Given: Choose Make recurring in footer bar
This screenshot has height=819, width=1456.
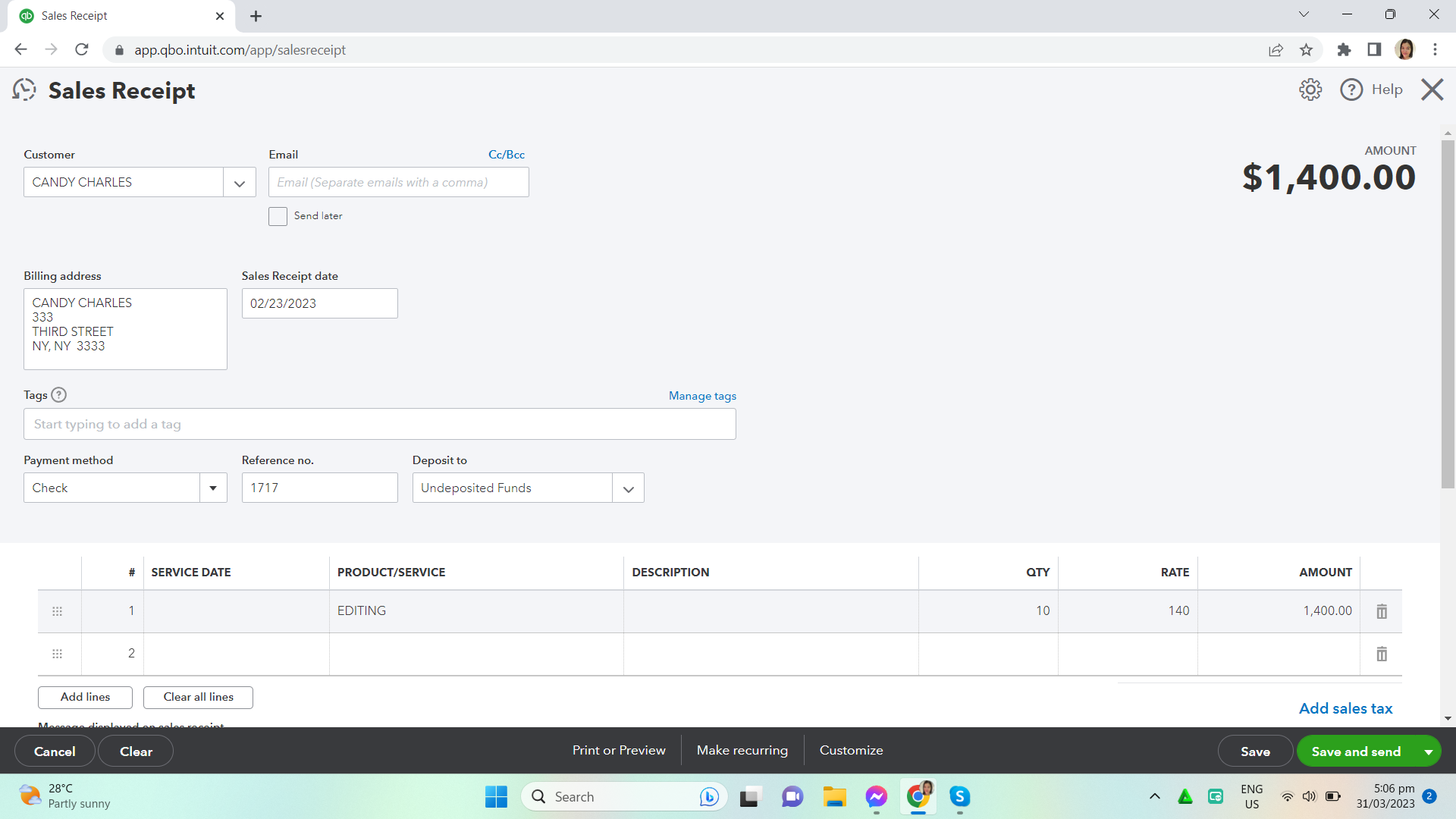Looking at the screenshot, I should coord(742,750).
